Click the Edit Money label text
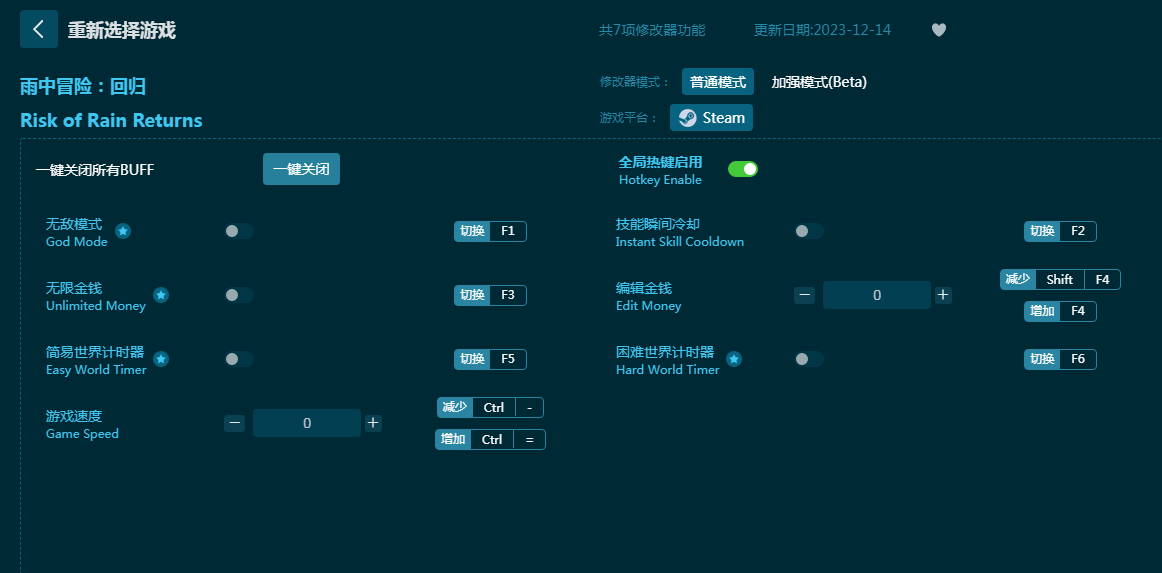This screenshot has width=1162, height=573. pyautogui.click(x=648, y=305)
